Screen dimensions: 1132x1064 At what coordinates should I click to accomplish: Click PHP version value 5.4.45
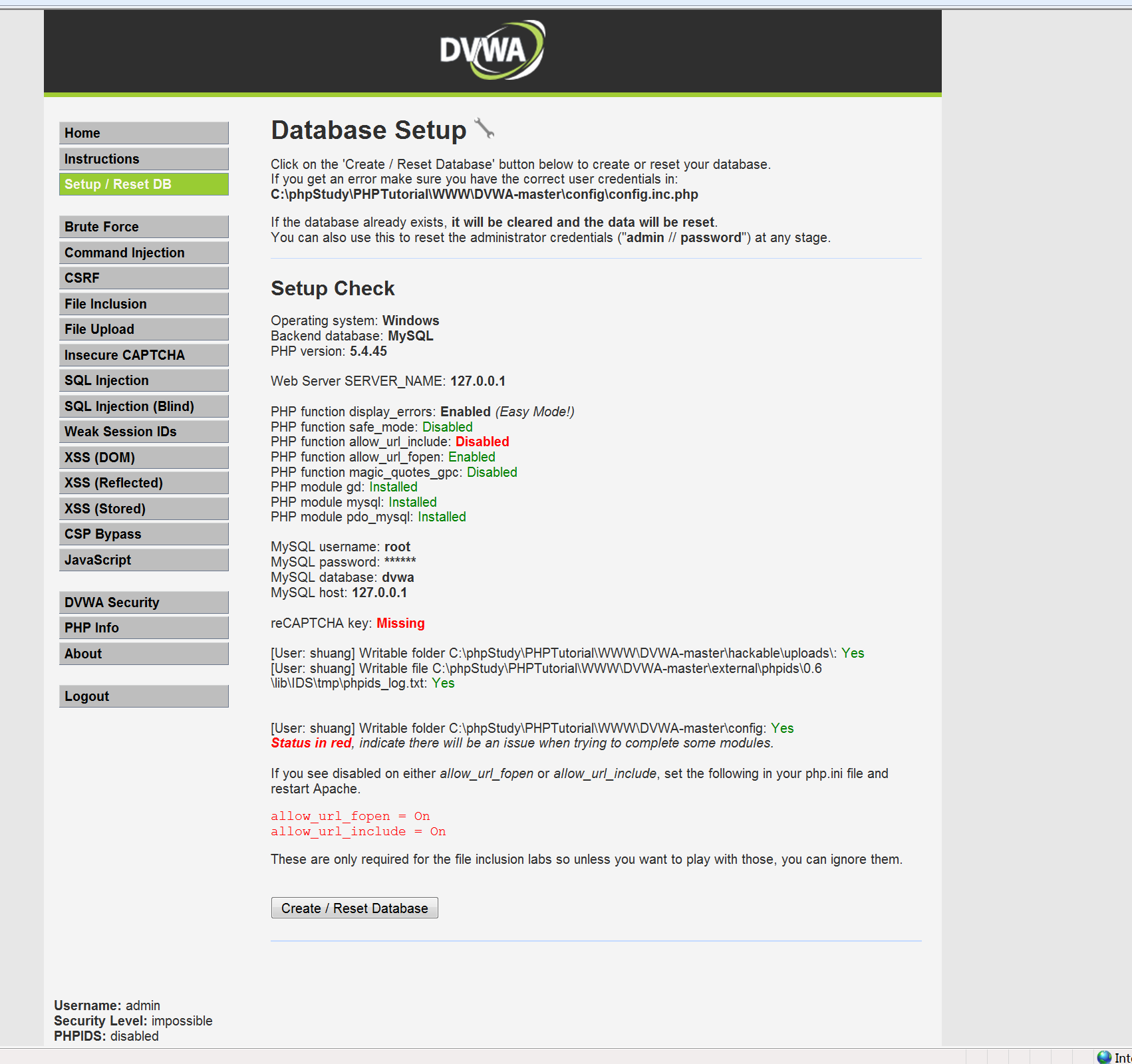[368, 351]
